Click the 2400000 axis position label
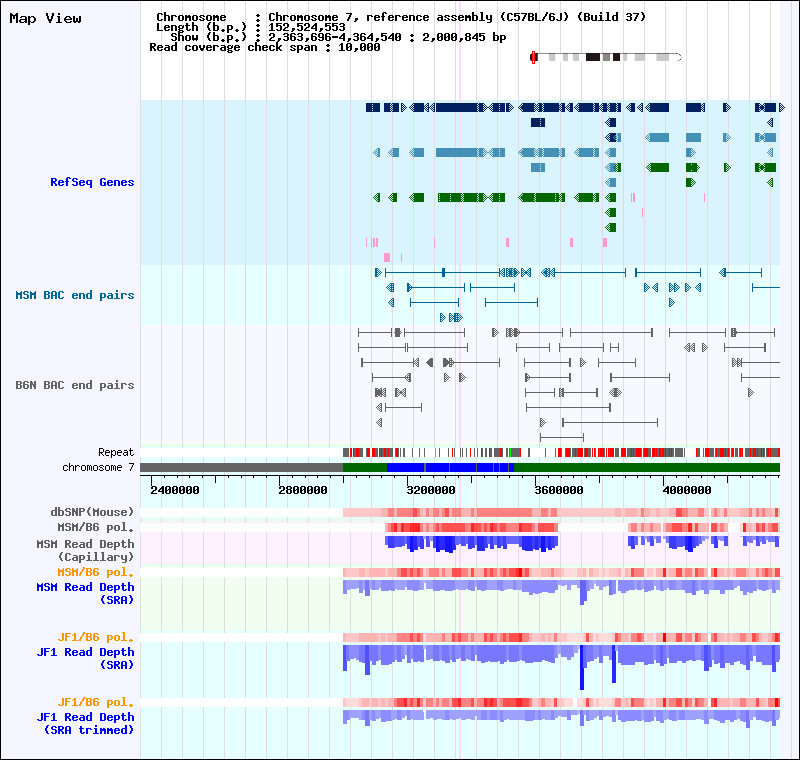Viewport: 800px width, 760px height. click(174, 490)
